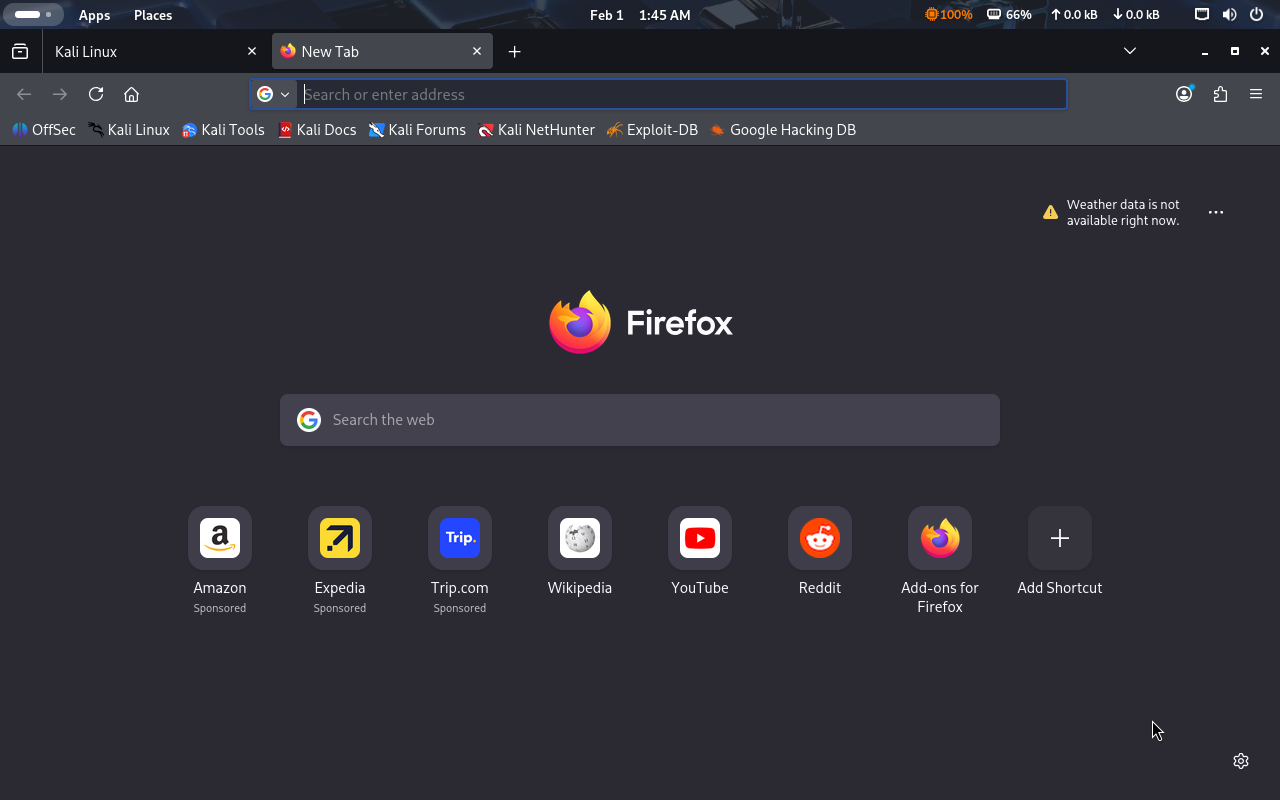Click the Search the web field
This screenshot has width=1280, height=800.
[640, 420]
